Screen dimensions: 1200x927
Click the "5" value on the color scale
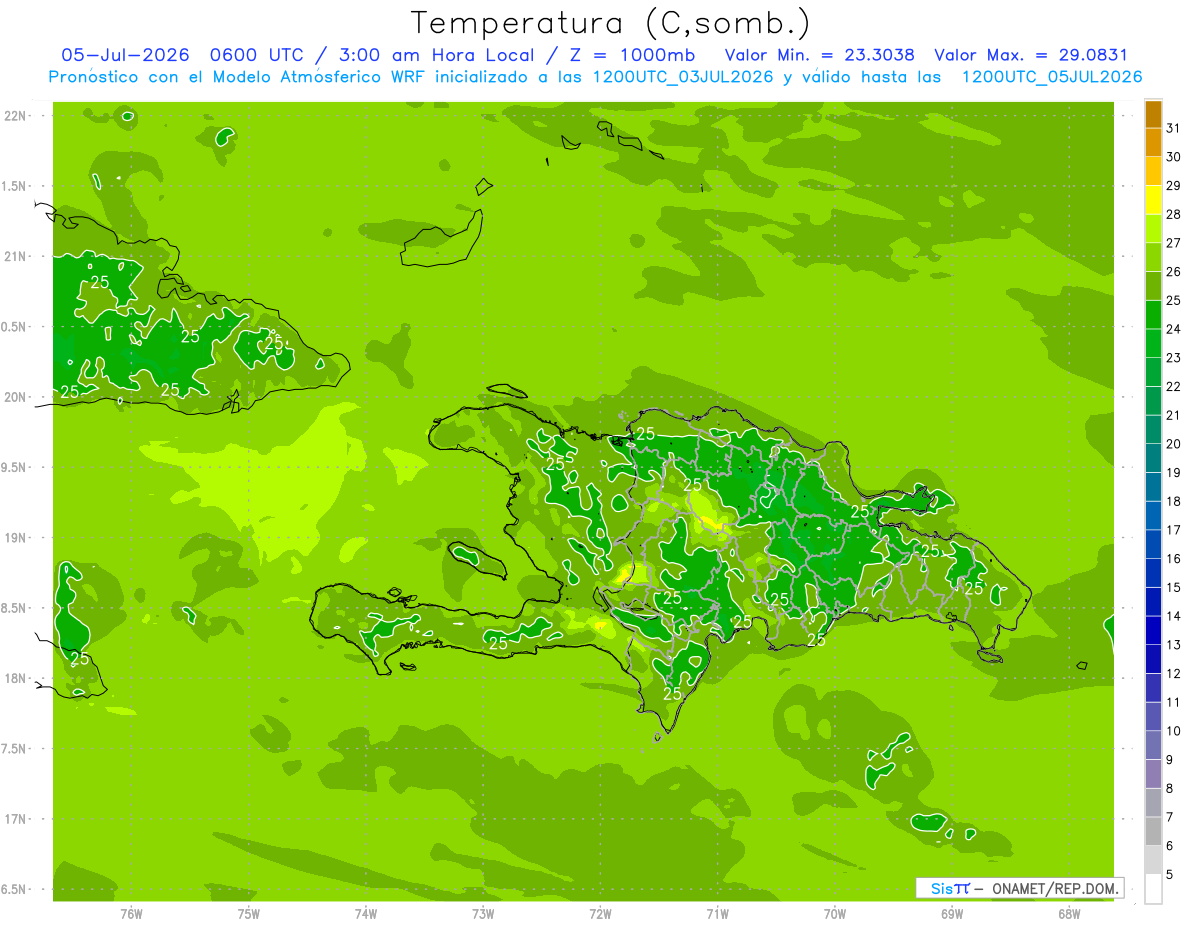click(x=1170, y=874)
